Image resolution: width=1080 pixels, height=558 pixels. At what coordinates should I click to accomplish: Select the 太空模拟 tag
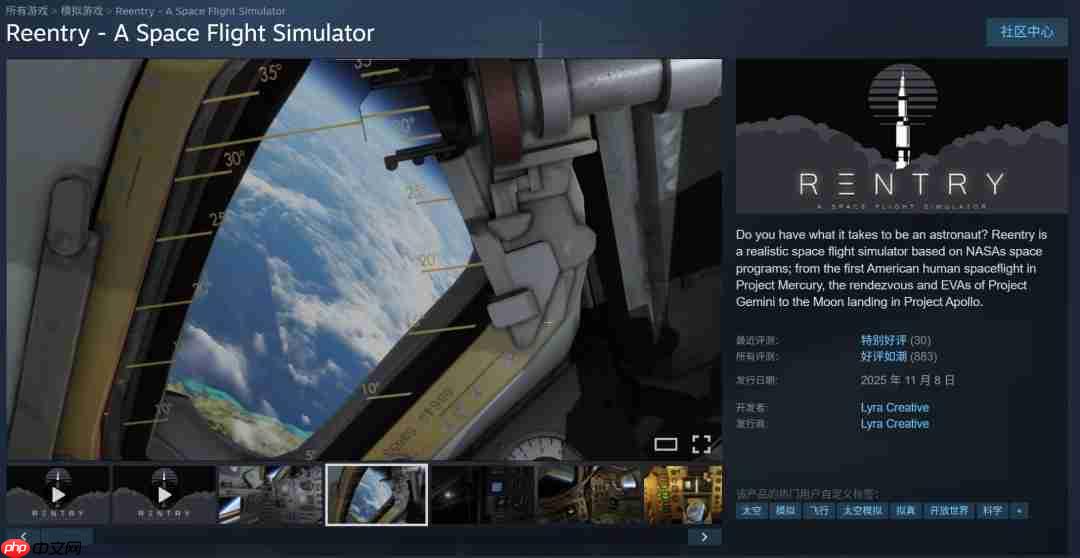[862, 510]
